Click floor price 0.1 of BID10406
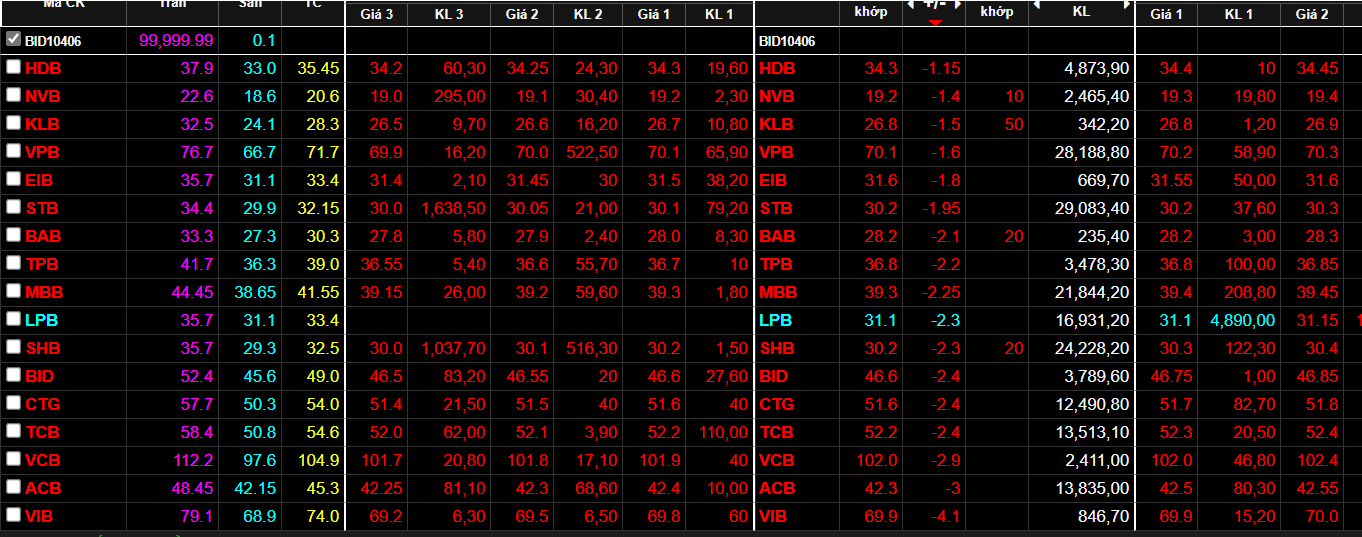Screen dimensions: 1362x537 coord(264,40)
